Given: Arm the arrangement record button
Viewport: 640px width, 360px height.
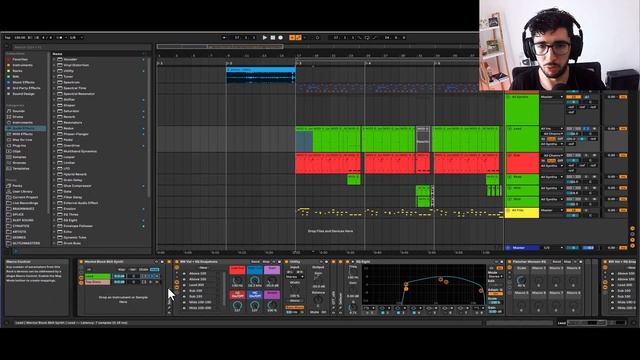Looking at the screenshot, I should (x=280, y=38).
